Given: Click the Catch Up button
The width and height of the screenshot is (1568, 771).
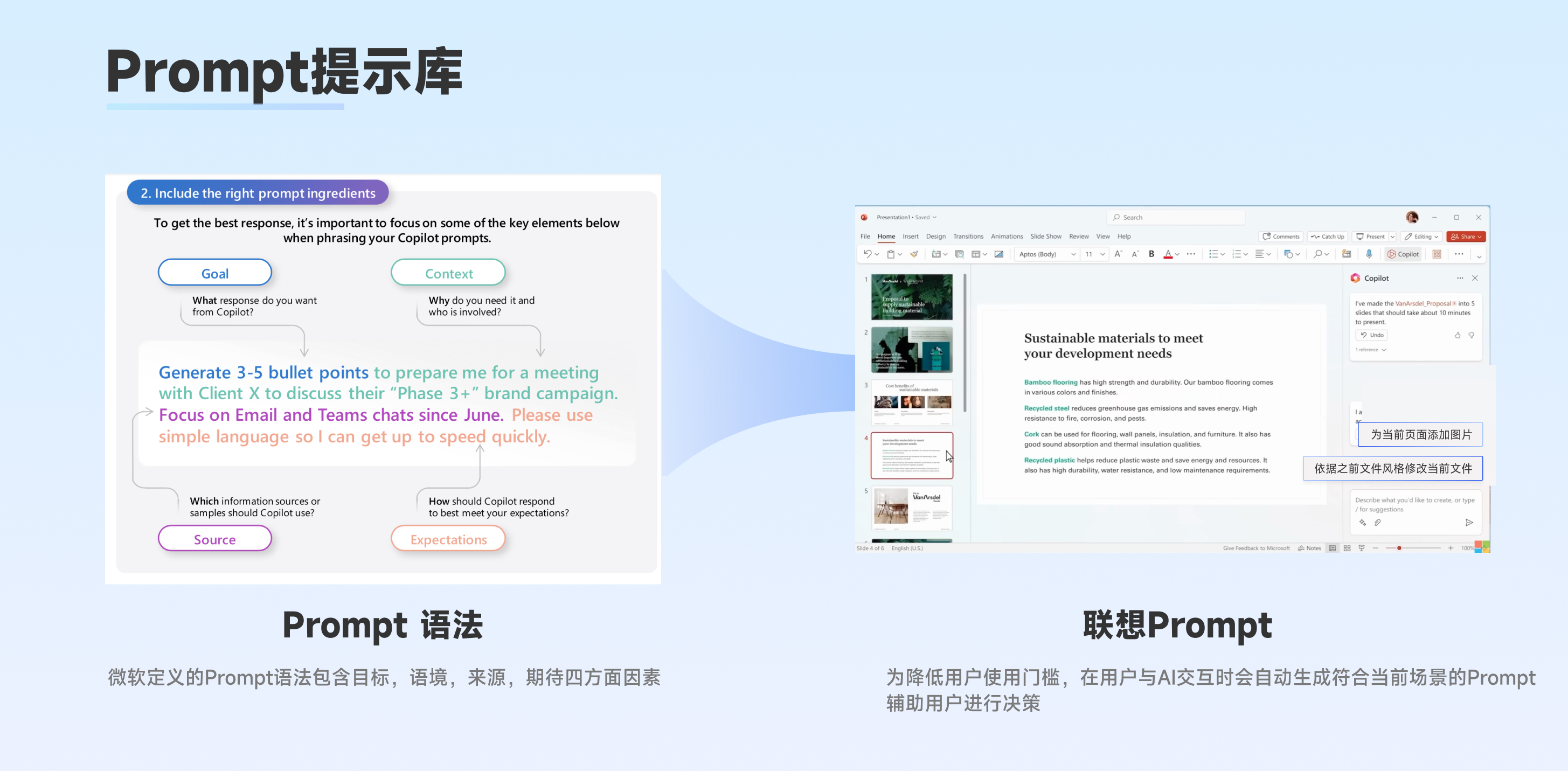Looking at the screenshot, I should (x=1327, y=237).
